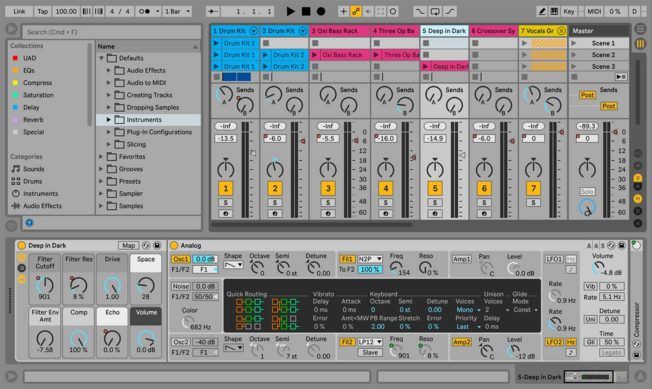Expand the Sampler folder
This screenshot has width=652, height=389.
point(101,194)
